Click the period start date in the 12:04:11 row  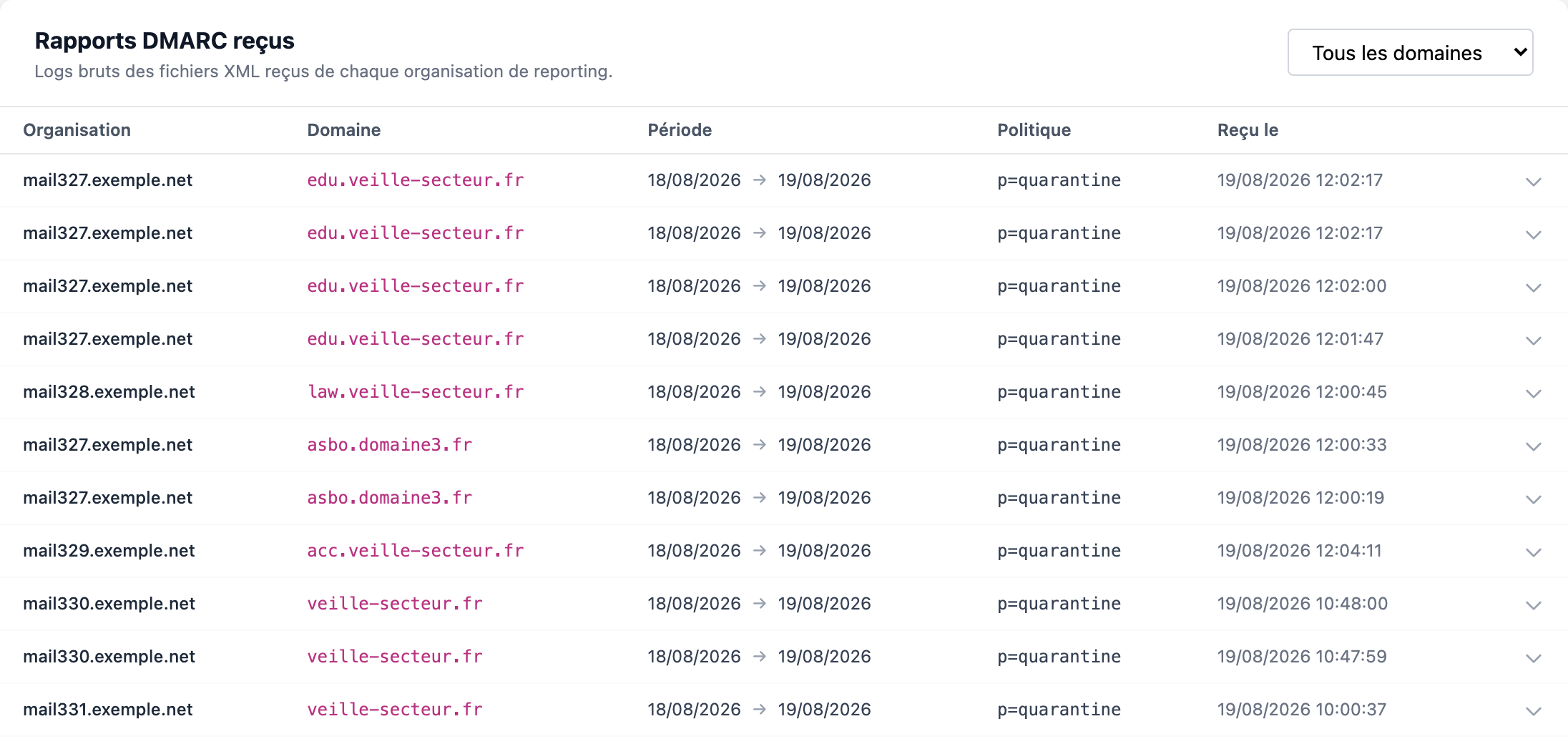coord(694,550)
